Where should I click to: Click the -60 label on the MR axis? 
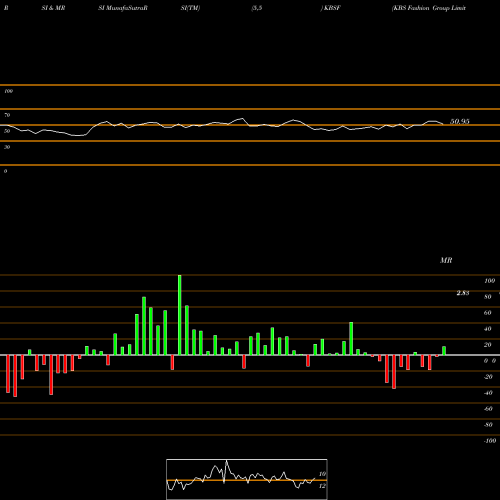(x=488, y=409)
